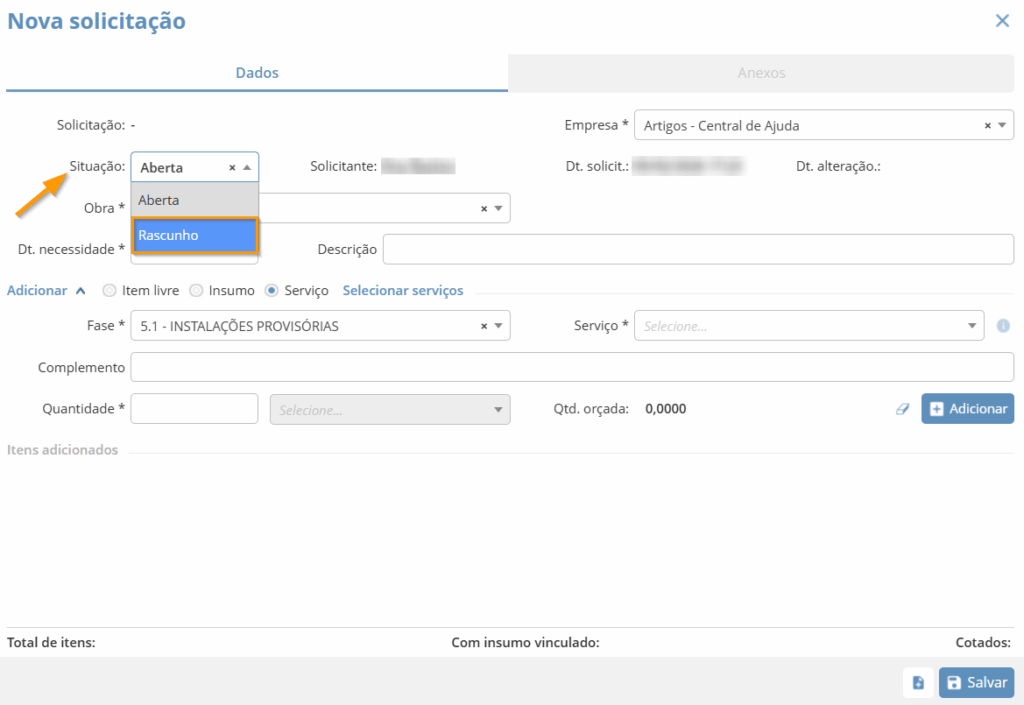Switch to the Anexos tab
This screenshot has height=705, width=1024.
coord(761,73)
